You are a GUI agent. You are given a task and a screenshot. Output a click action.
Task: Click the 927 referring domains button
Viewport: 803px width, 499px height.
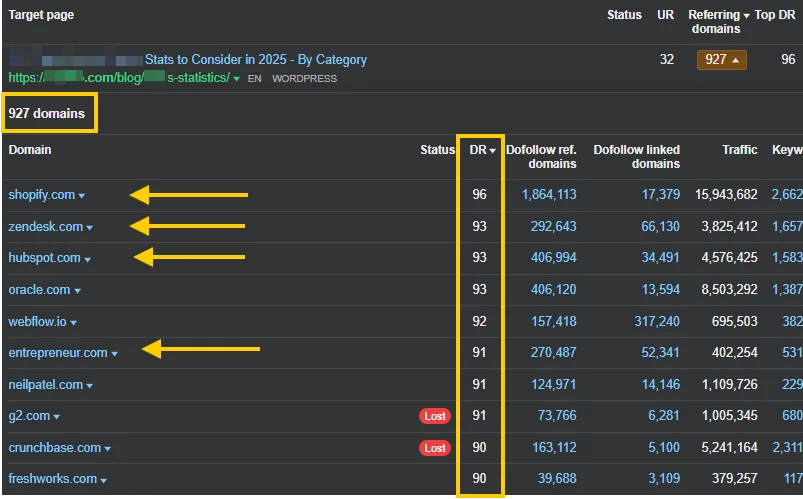[722, 60]
